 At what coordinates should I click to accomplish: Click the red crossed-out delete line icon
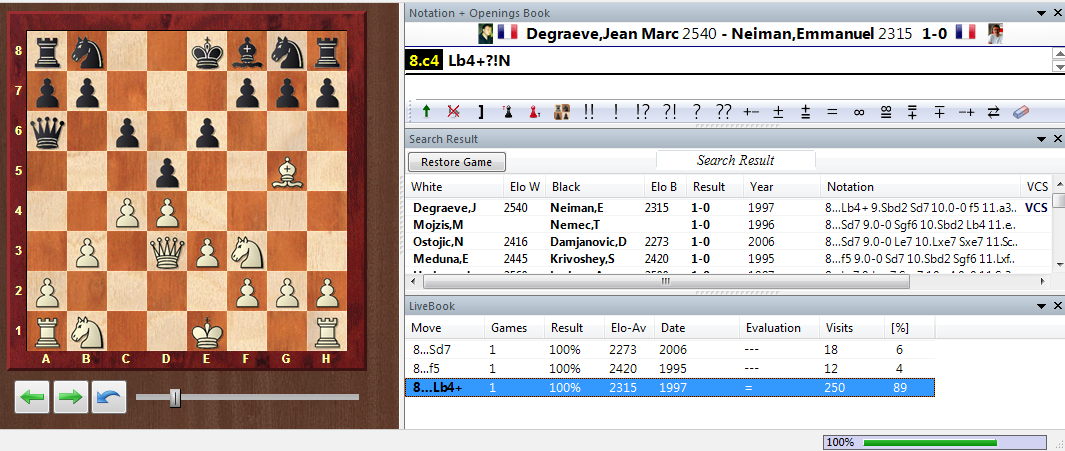453,112
